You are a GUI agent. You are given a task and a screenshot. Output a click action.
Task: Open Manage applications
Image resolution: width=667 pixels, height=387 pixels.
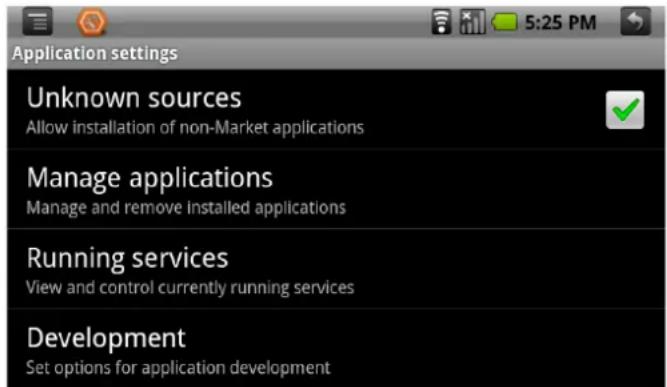(336, 189)
